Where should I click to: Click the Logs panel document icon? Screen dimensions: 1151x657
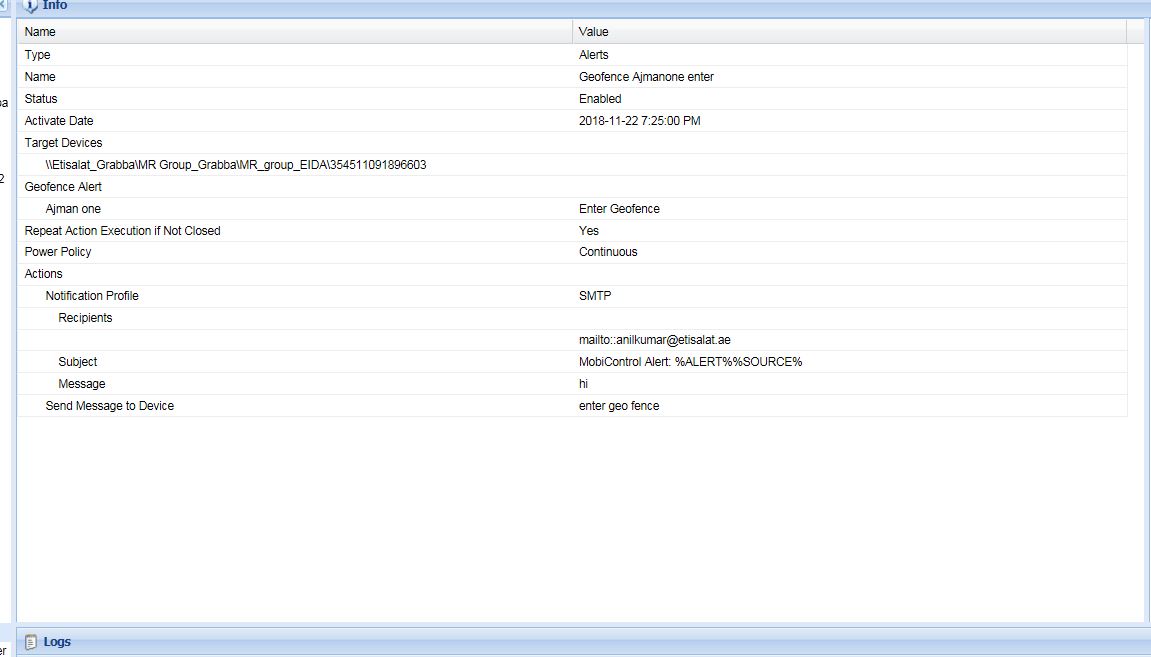pos(31,641)
